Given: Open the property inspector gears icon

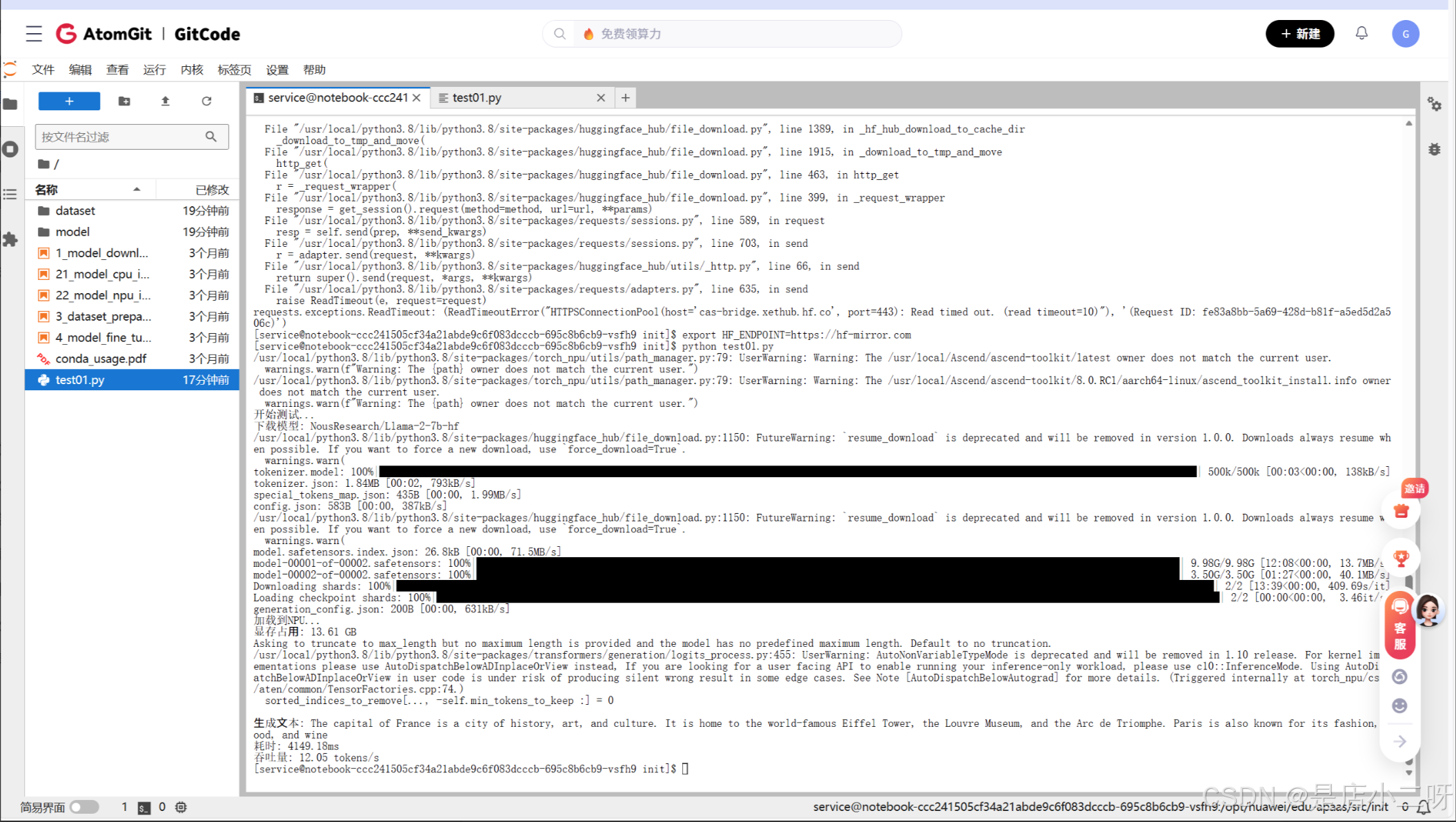Looking at the screenshot, I should [1435, 104].
